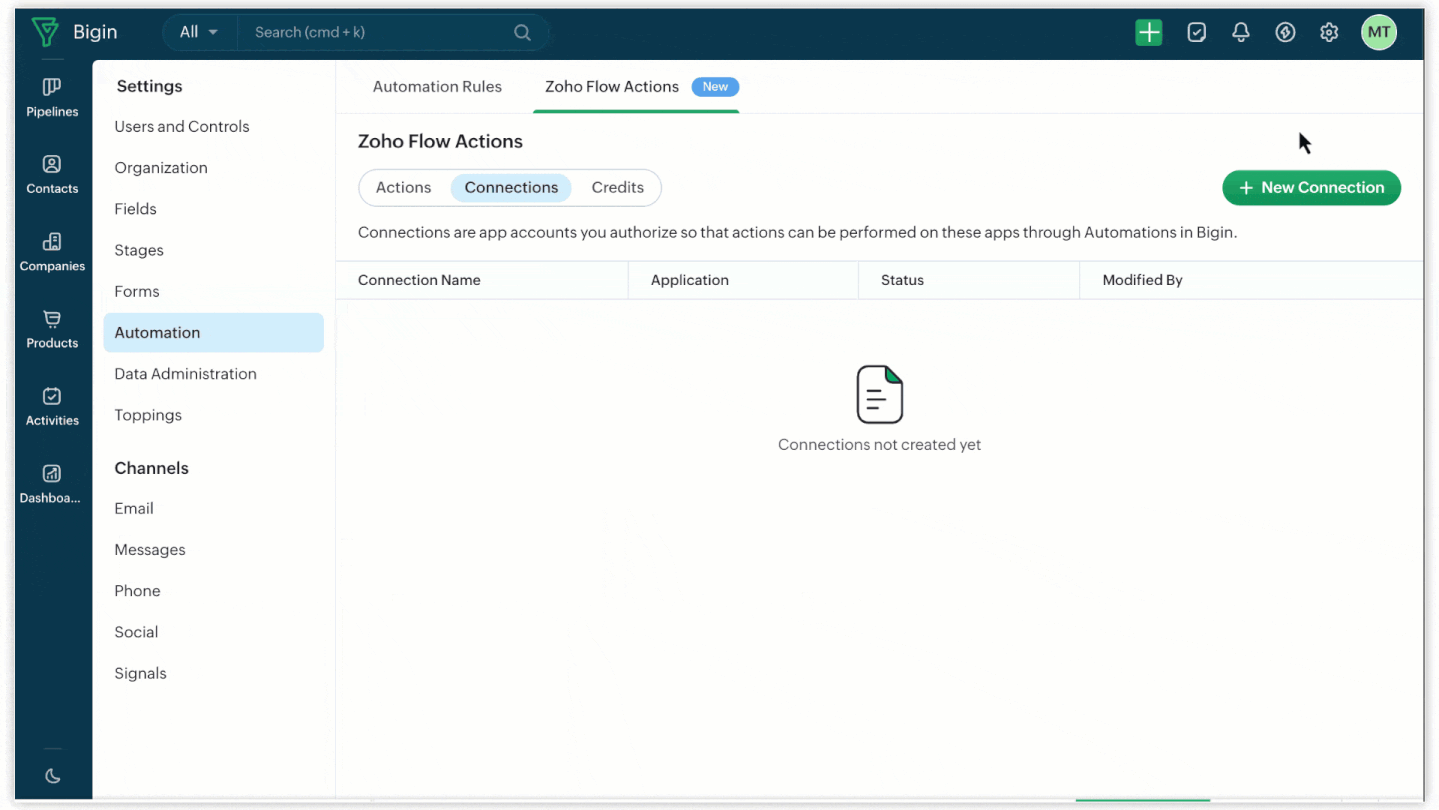Open the Pipelines module
This screenshot has height=810, width=1439.
[x=52, y=98]
